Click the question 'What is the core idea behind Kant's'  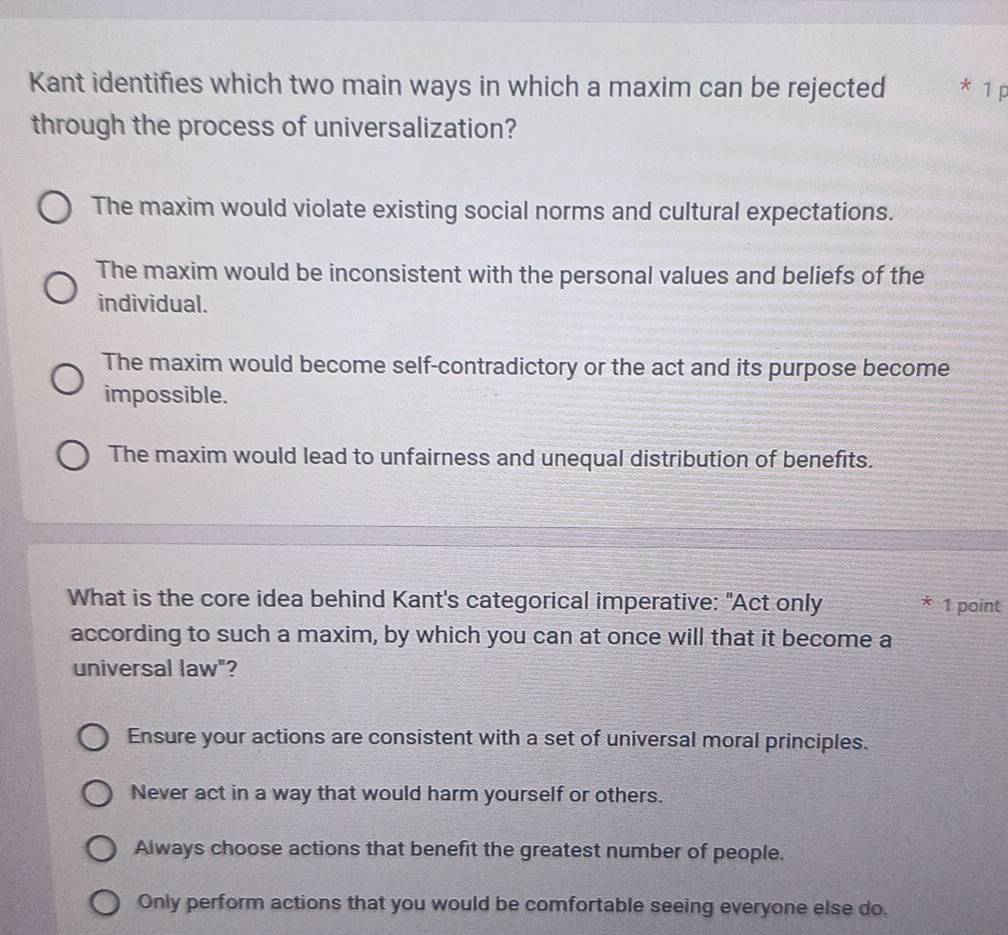481,634
